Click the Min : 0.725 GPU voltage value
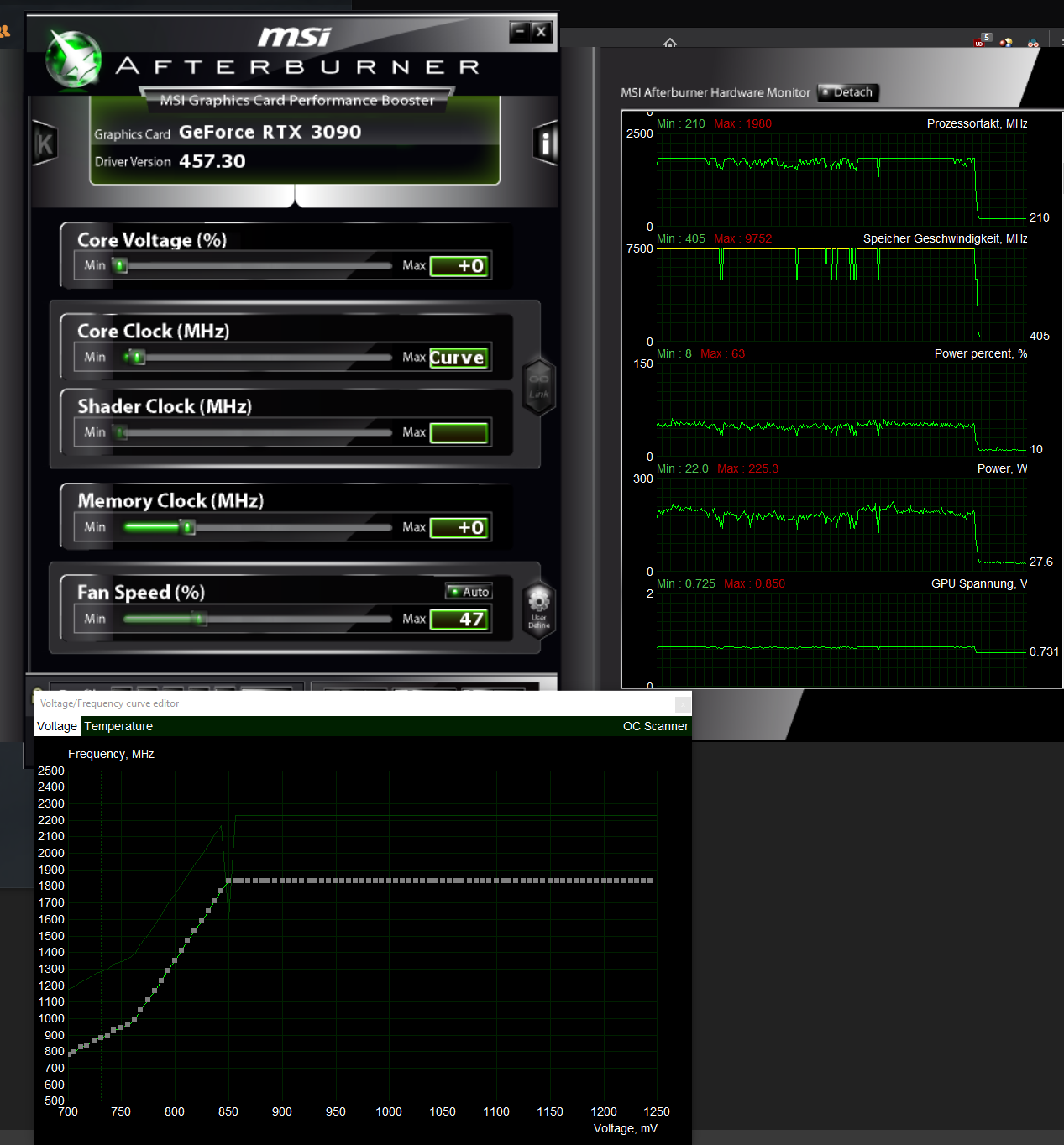 pos(686,583)
